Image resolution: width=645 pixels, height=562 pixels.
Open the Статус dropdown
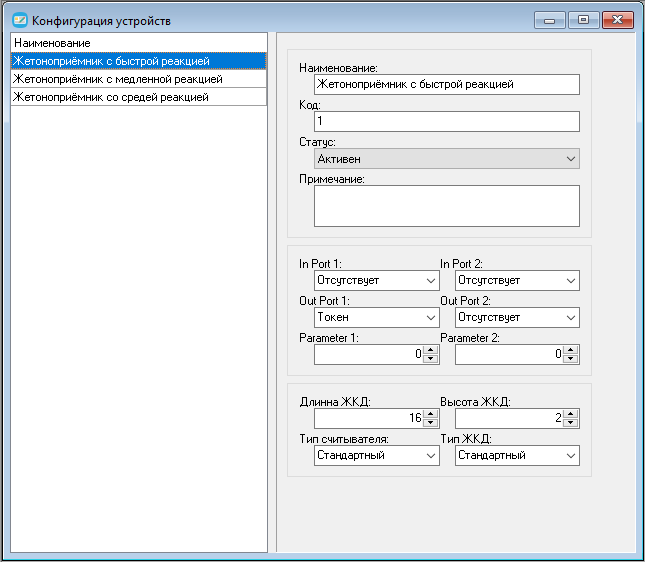pos(447,159)
